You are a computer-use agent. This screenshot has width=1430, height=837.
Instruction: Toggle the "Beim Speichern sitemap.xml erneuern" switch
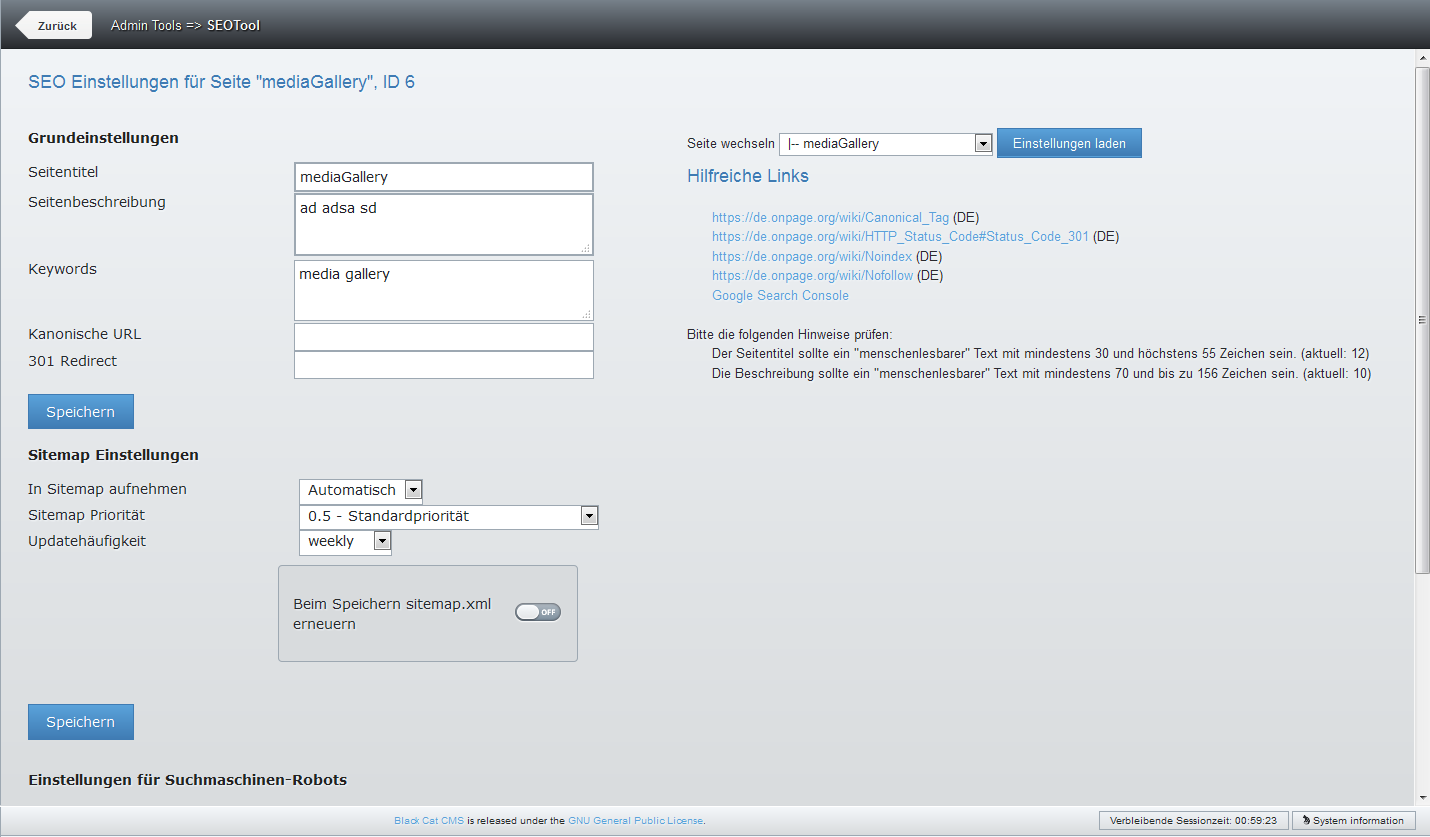(537, 611)
